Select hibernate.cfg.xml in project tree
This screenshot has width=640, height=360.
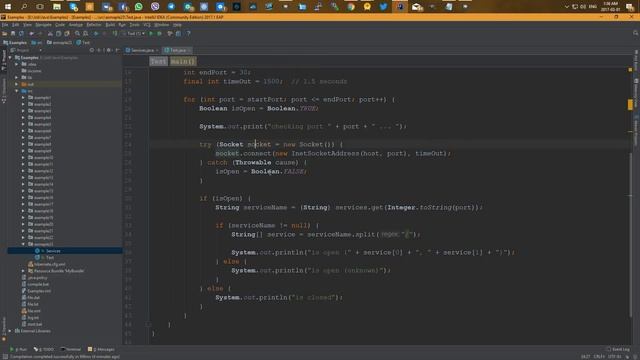coord(46,264)
